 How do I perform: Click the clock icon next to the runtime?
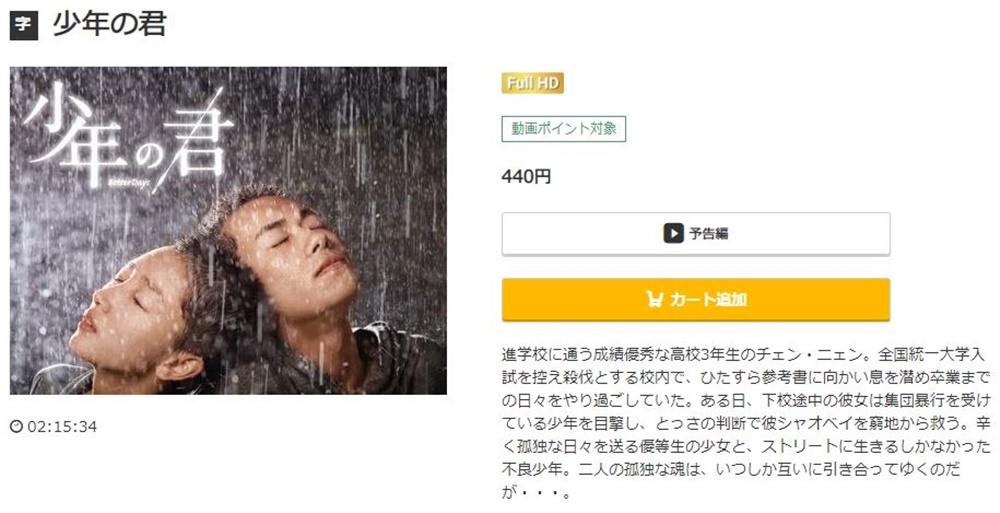click(17, 426)
